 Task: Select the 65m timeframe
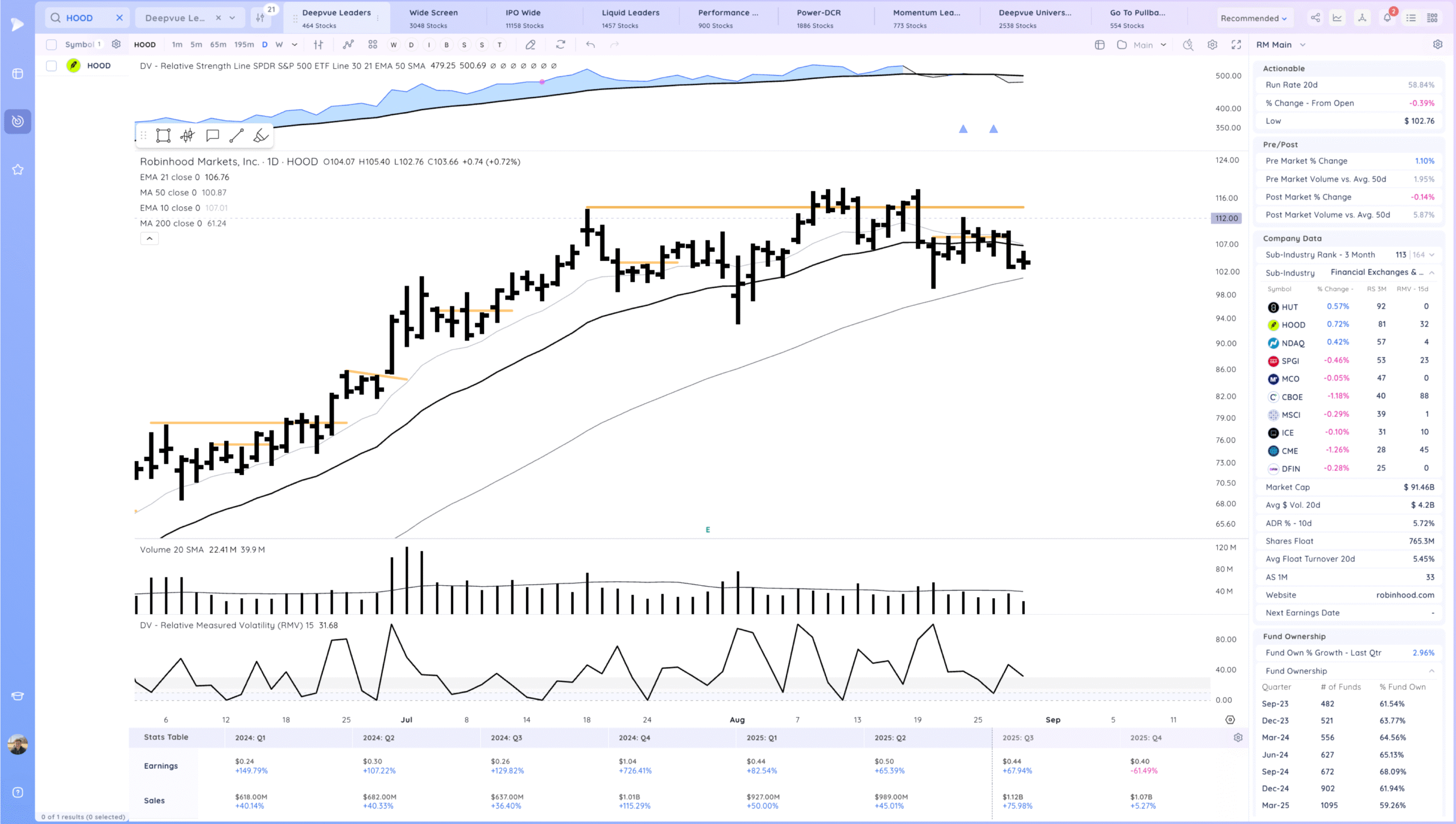(x=218, y=44)
